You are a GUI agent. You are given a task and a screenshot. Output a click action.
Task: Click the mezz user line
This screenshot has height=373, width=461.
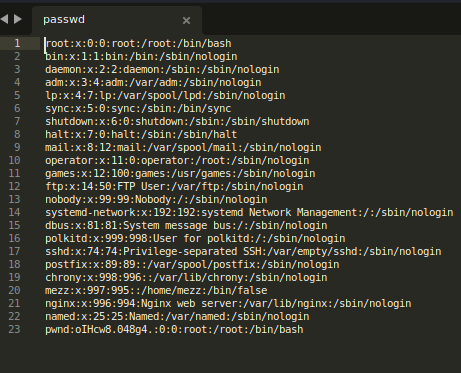pos(156,291)
